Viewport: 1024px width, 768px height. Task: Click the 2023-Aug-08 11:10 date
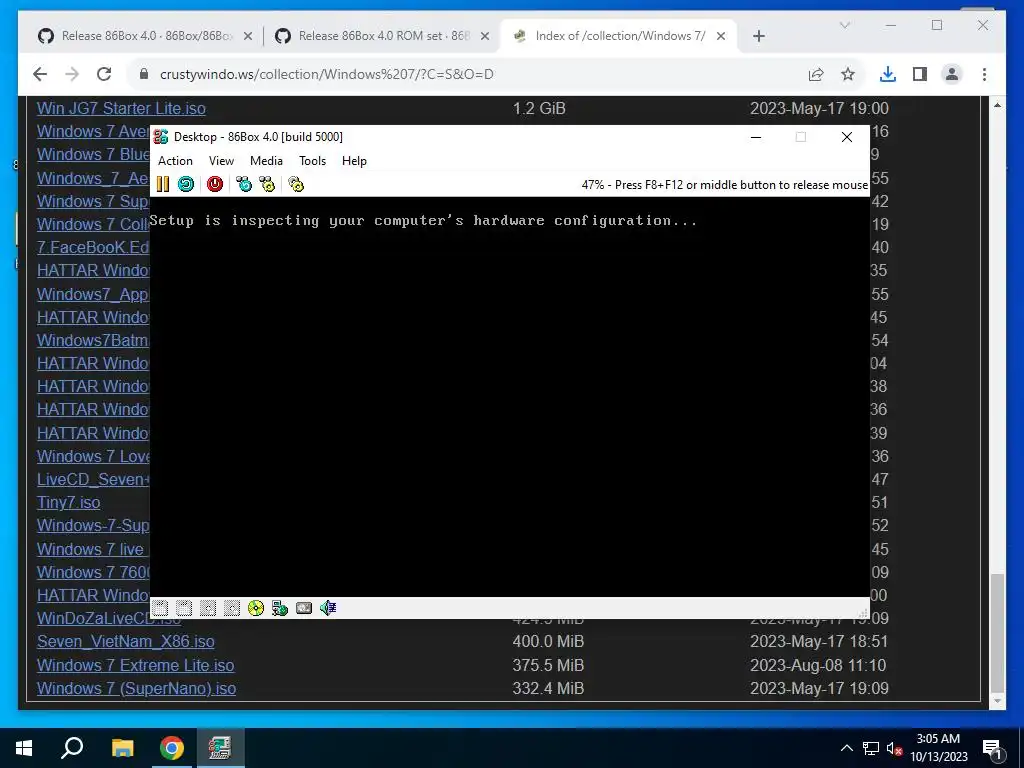[x=818, y=665]
